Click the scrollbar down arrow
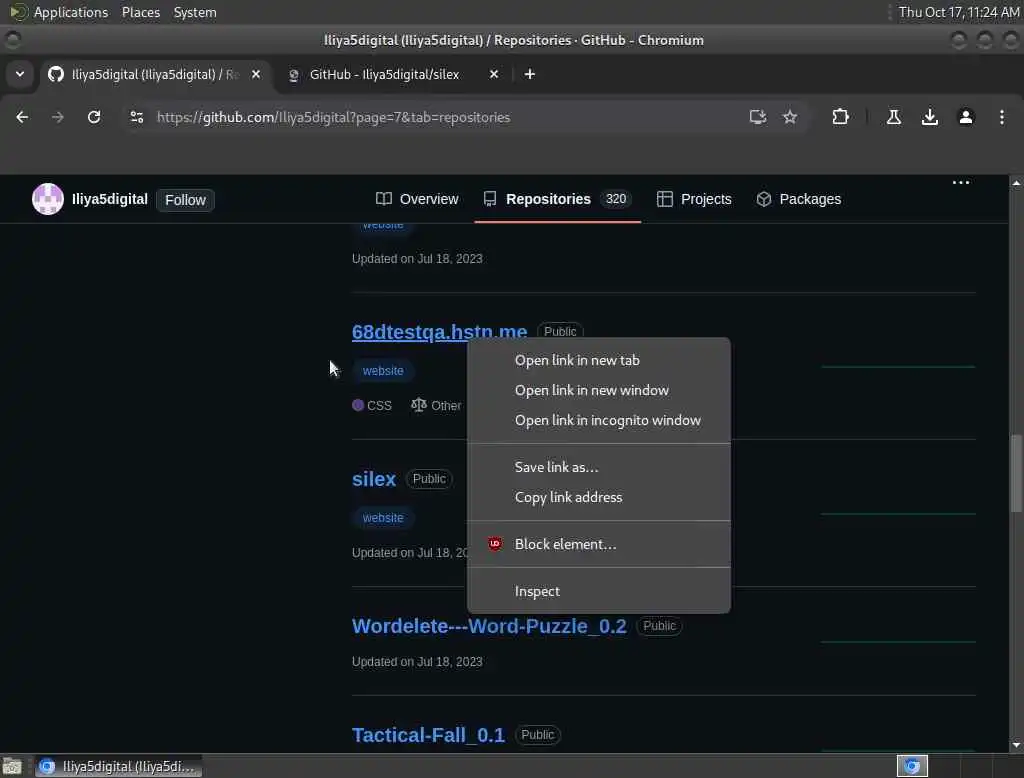Screen dimensions: 1024x778 click(1016, 745)
